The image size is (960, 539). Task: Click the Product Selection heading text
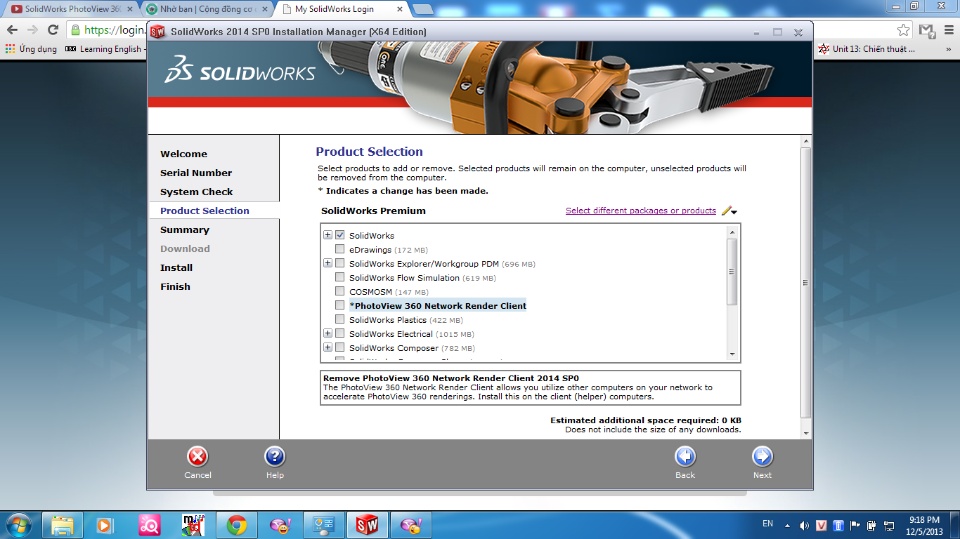click(369, 152)
